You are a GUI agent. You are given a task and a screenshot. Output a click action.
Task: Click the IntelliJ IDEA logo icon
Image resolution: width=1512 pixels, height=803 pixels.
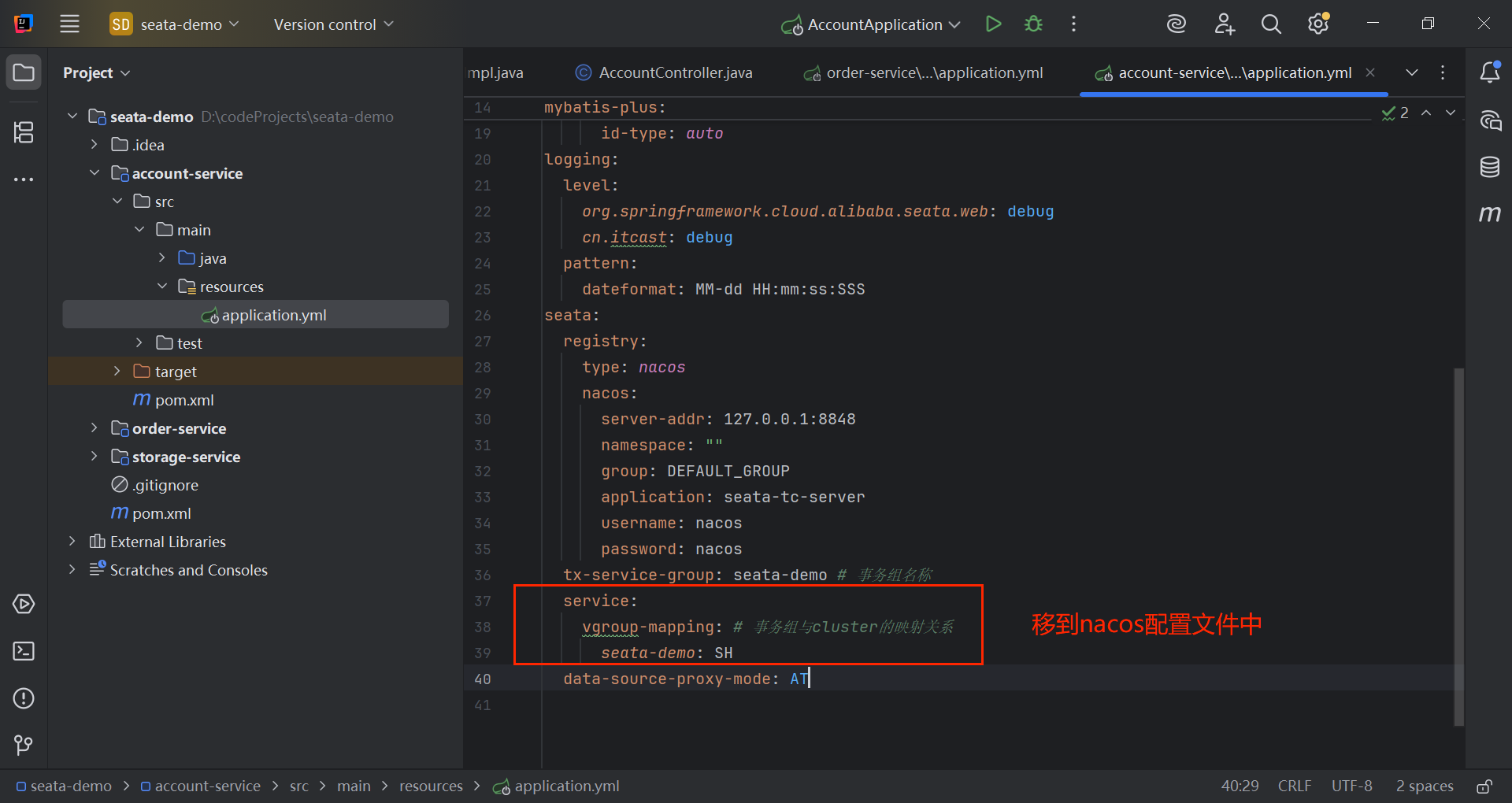tap(24, 24)
